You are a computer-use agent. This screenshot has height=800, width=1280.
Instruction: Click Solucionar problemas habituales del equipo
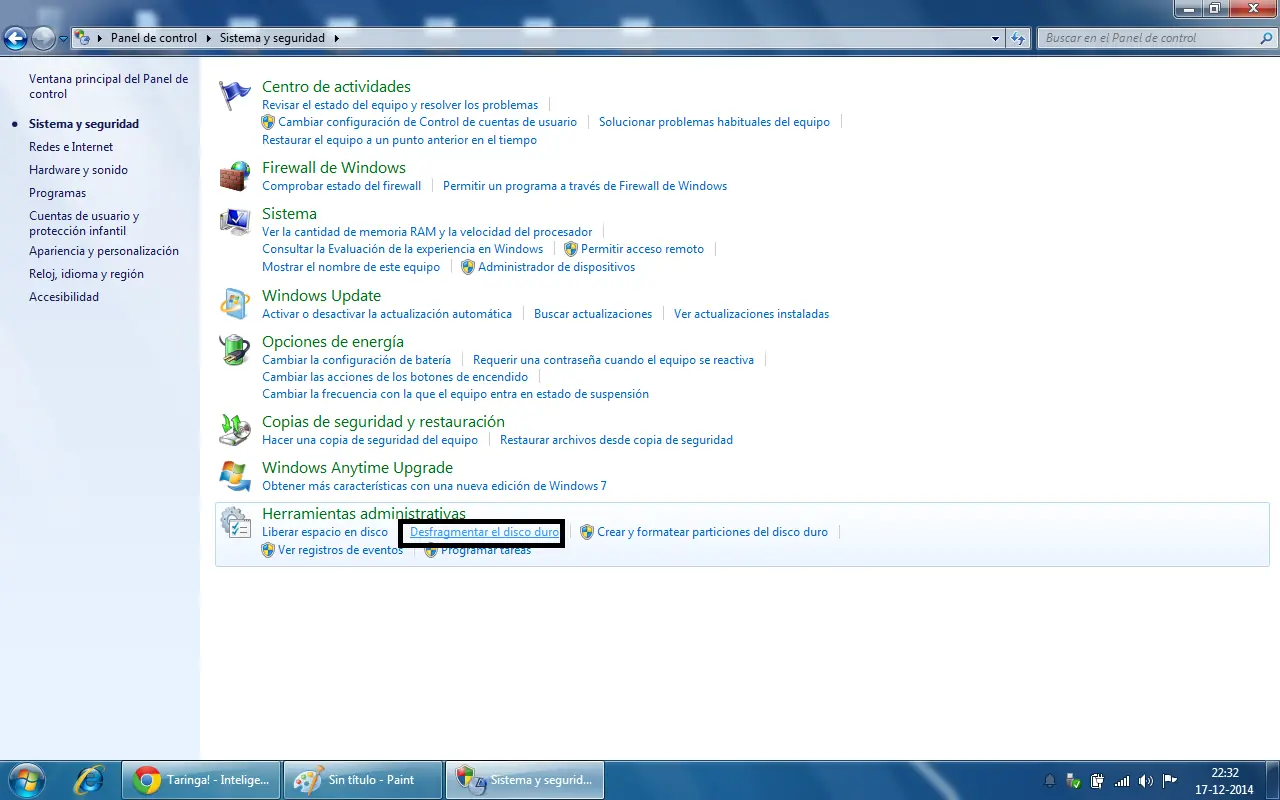tap(714, 122)
